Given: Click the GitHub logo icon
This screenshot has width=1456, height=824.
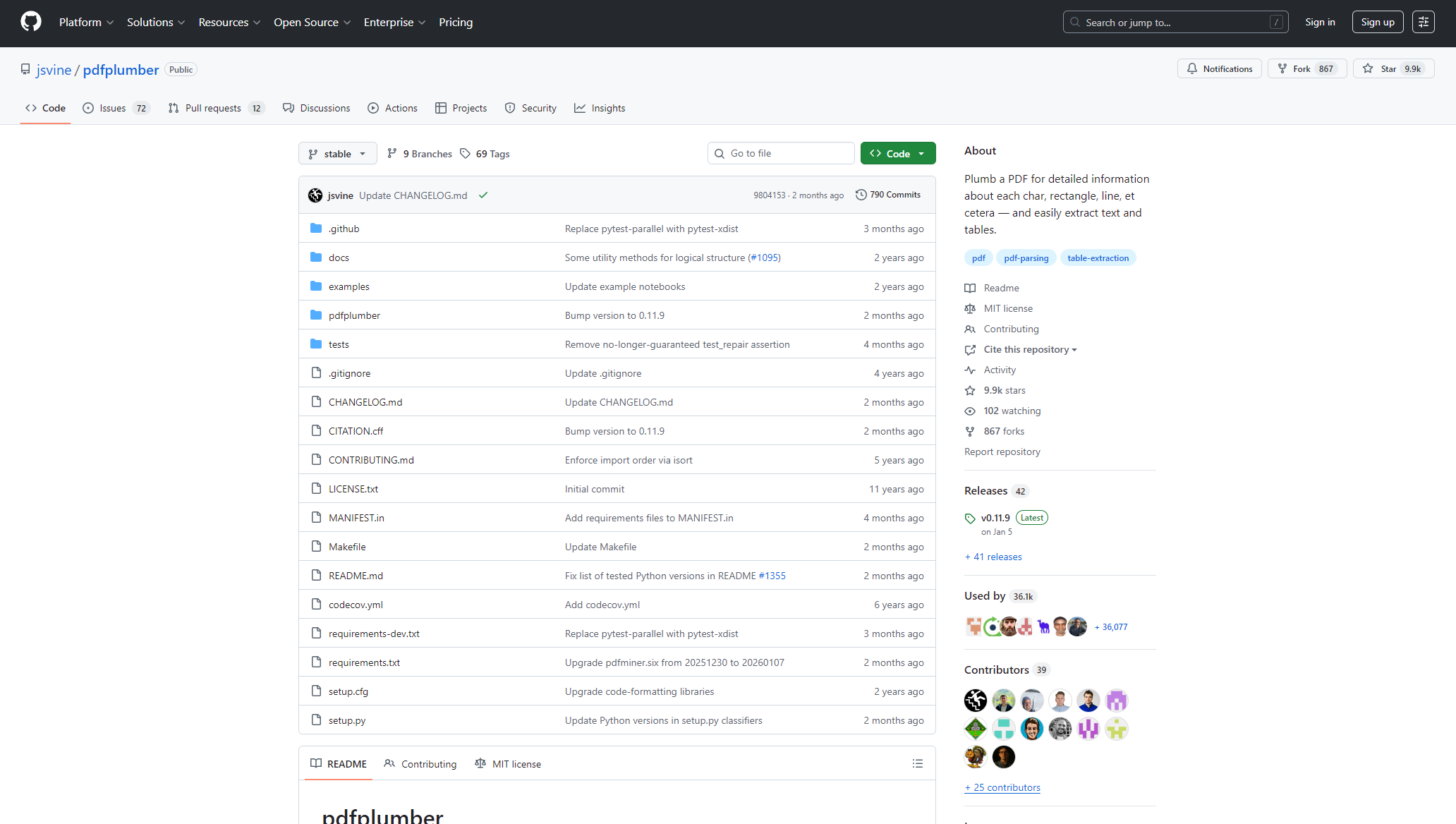Looking at the screenshot, I should [31, 22].
